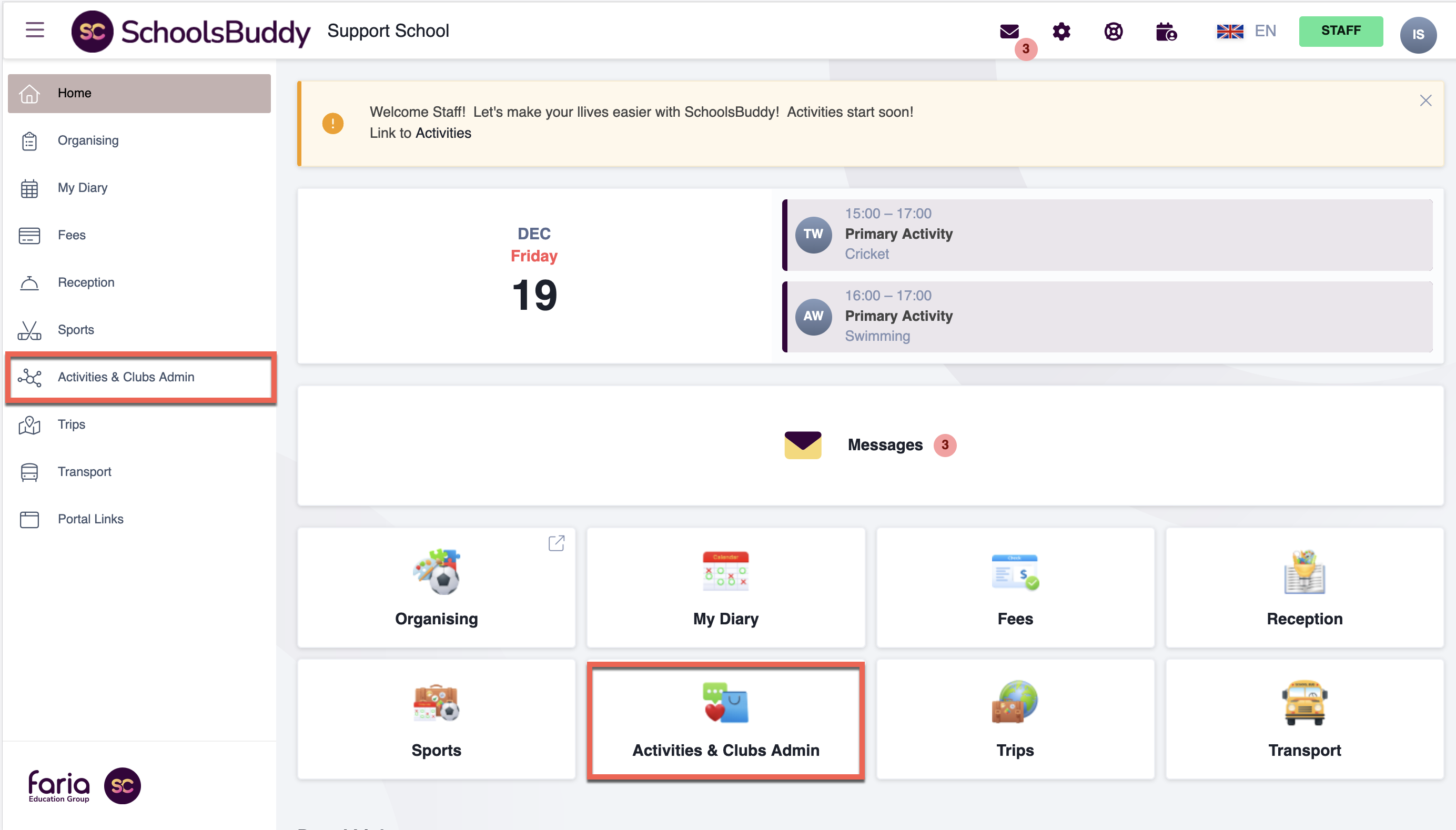Open the calendar clock icon in header

(x=1166, y=32)
